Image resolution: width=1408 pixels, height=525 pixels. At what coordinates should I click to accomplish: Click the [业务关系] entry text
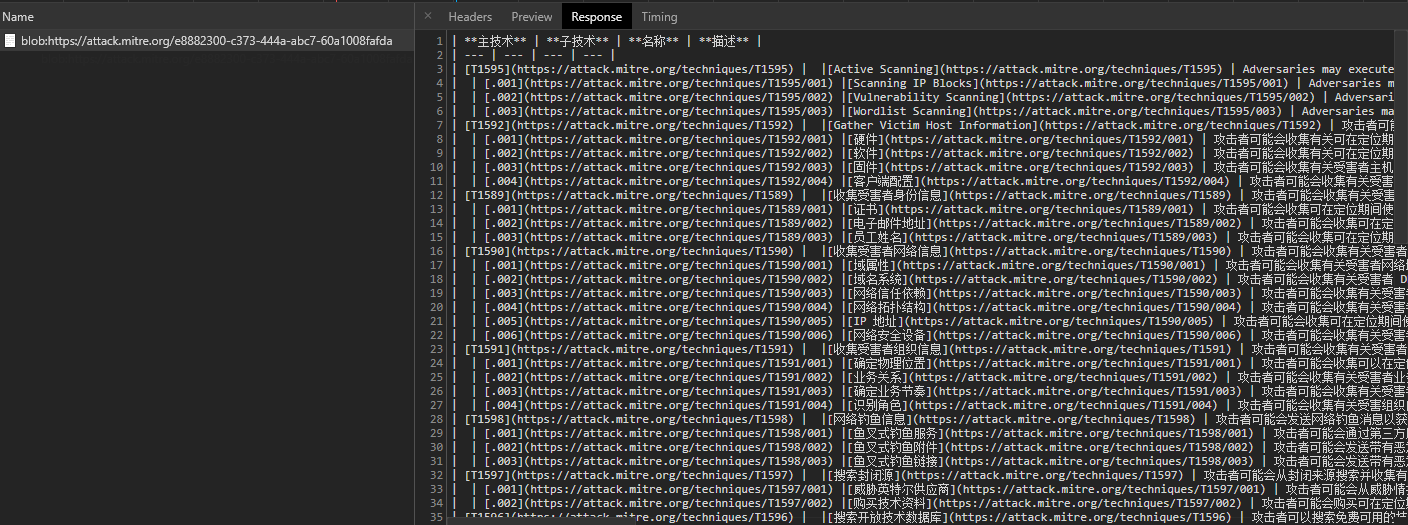click(878, 377)
